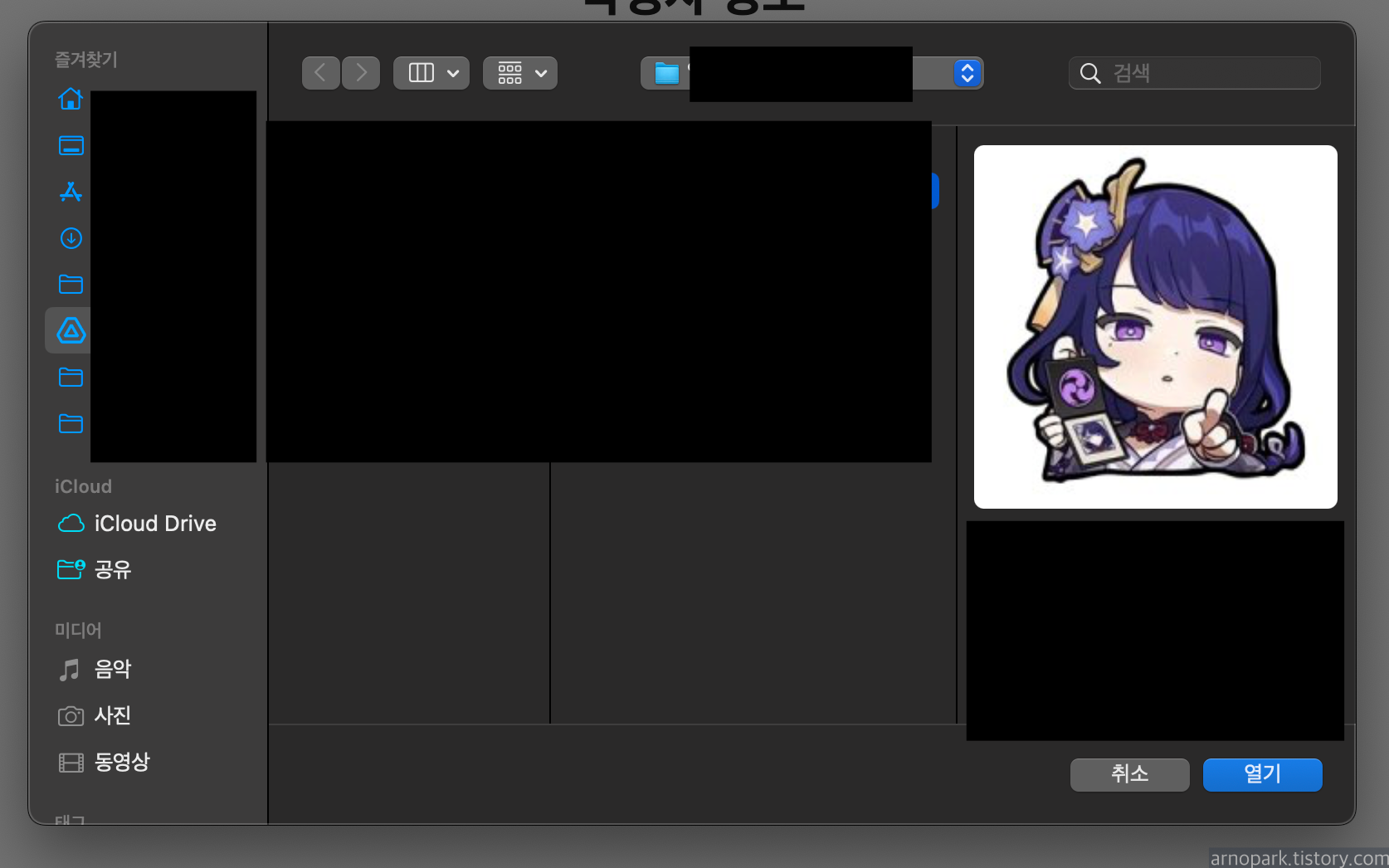1389x868 pixels.
Task: Go back with the left arrow button
Action: [320, 73]
